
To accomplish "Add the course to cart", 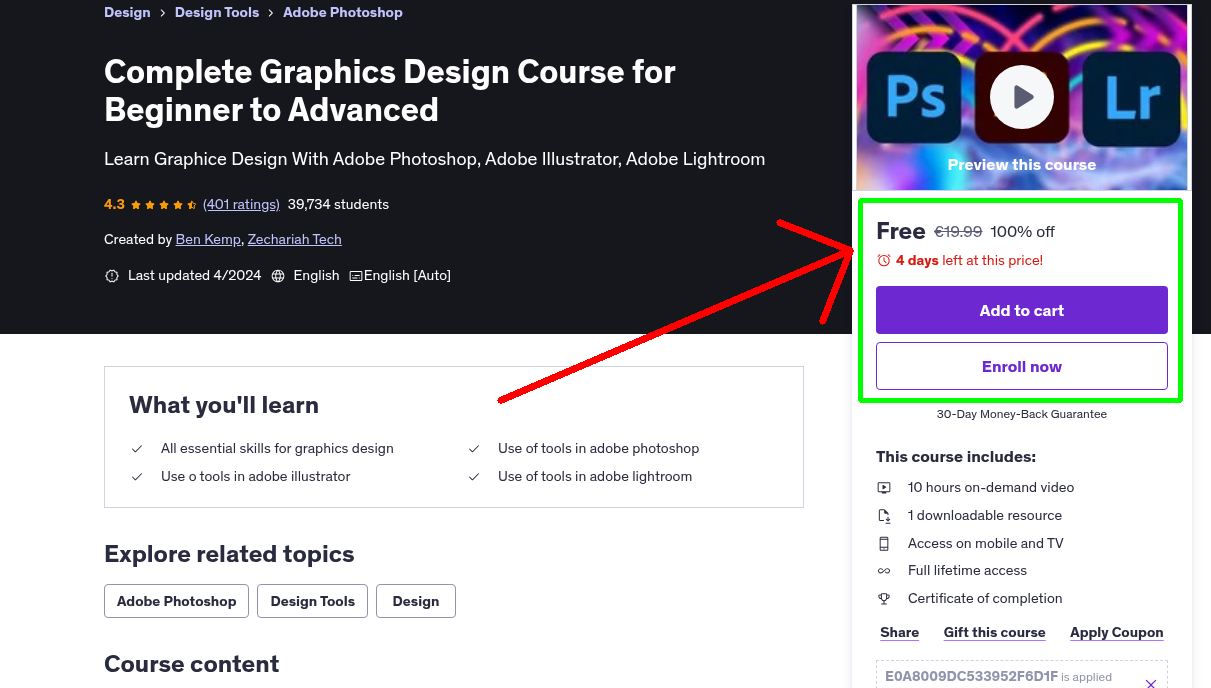I will tap(1021, 310).
